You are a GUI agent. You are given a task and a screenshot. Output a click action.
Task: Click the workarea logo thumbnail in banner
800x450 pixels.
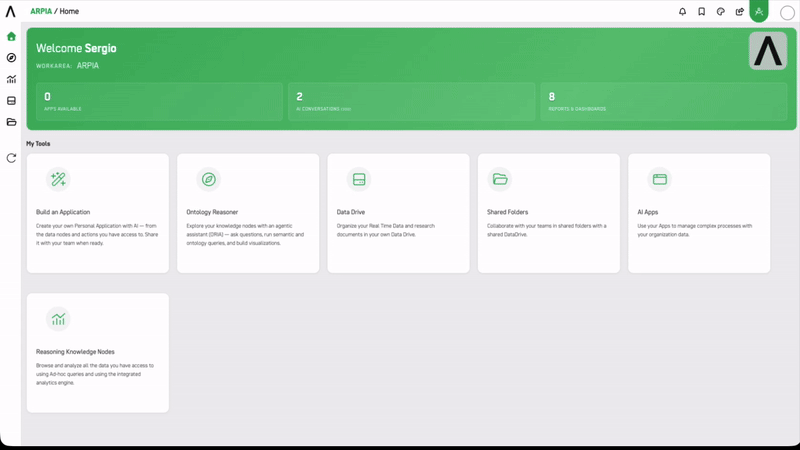767,51
